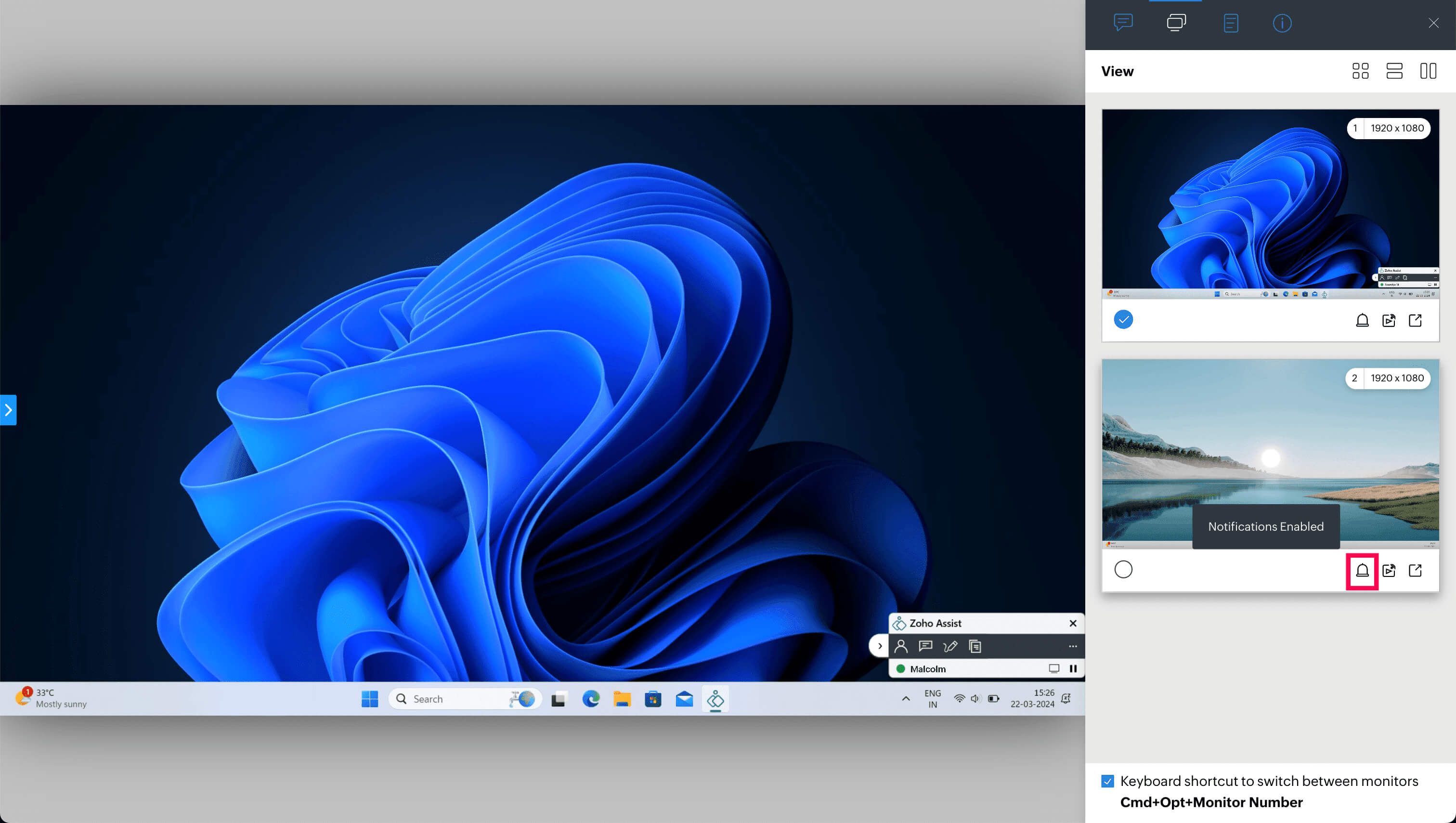The width and height of the screenshot is (1456, 823).
Task: Pause the session sharing for Malcolm
Action: coord(1073,669)
